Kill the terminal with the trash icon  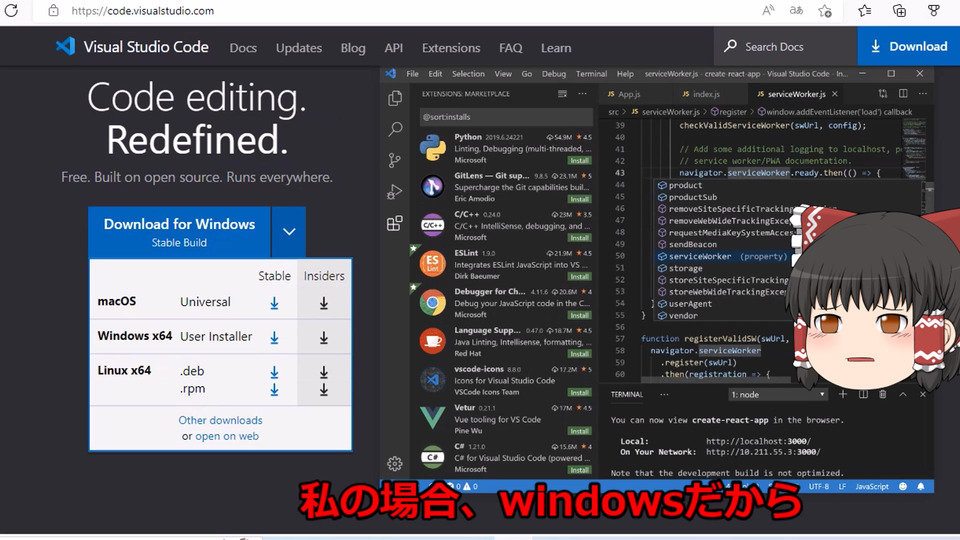pyautogui.click(x=883, y=394)
